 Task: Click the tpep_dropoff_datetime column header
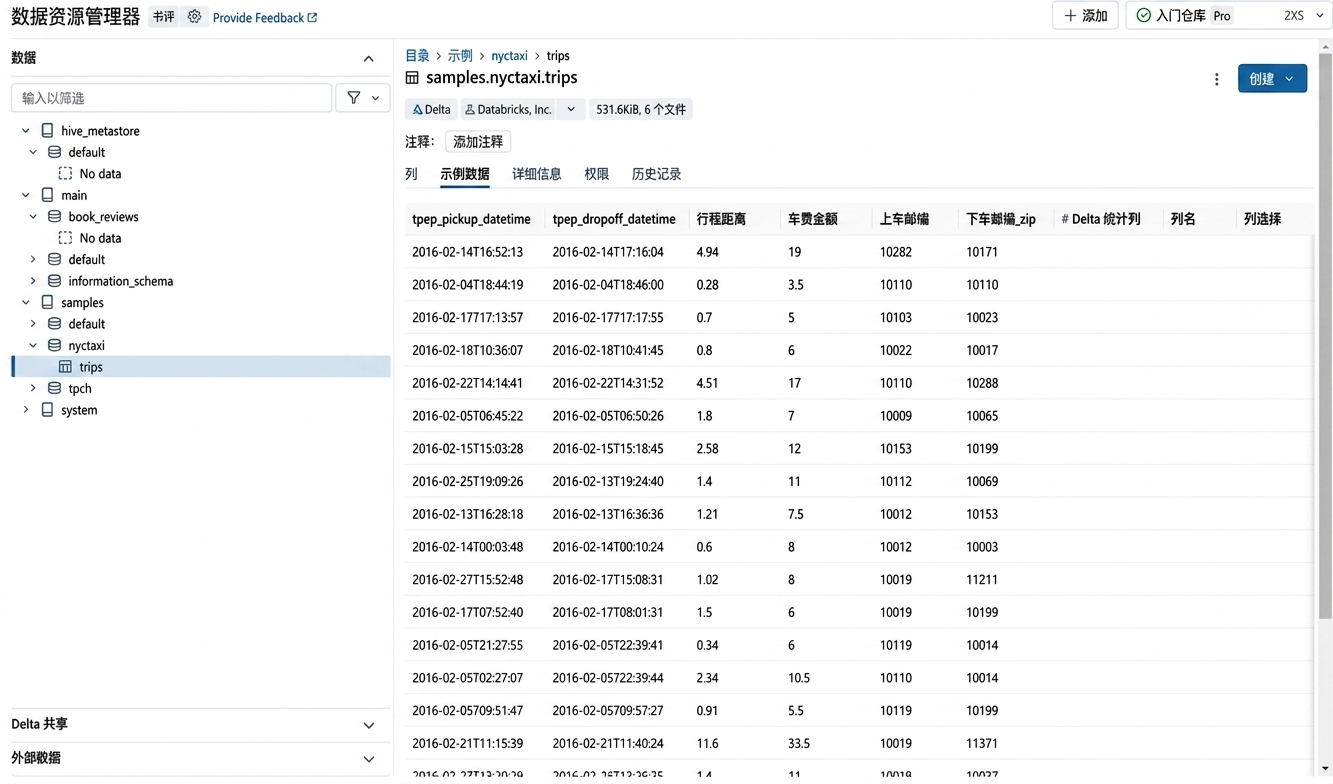pos(614,219)
